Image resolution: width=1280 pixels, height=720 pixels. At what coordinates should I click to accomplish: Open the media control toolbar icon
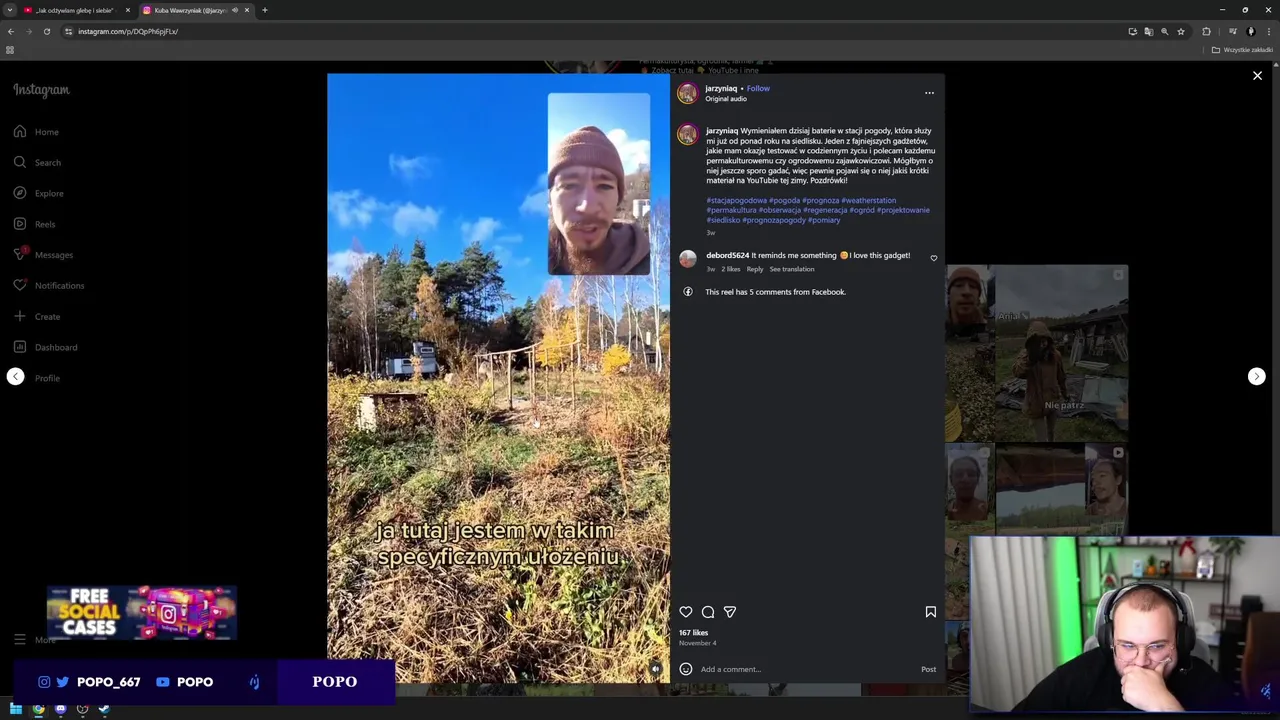1232,31
